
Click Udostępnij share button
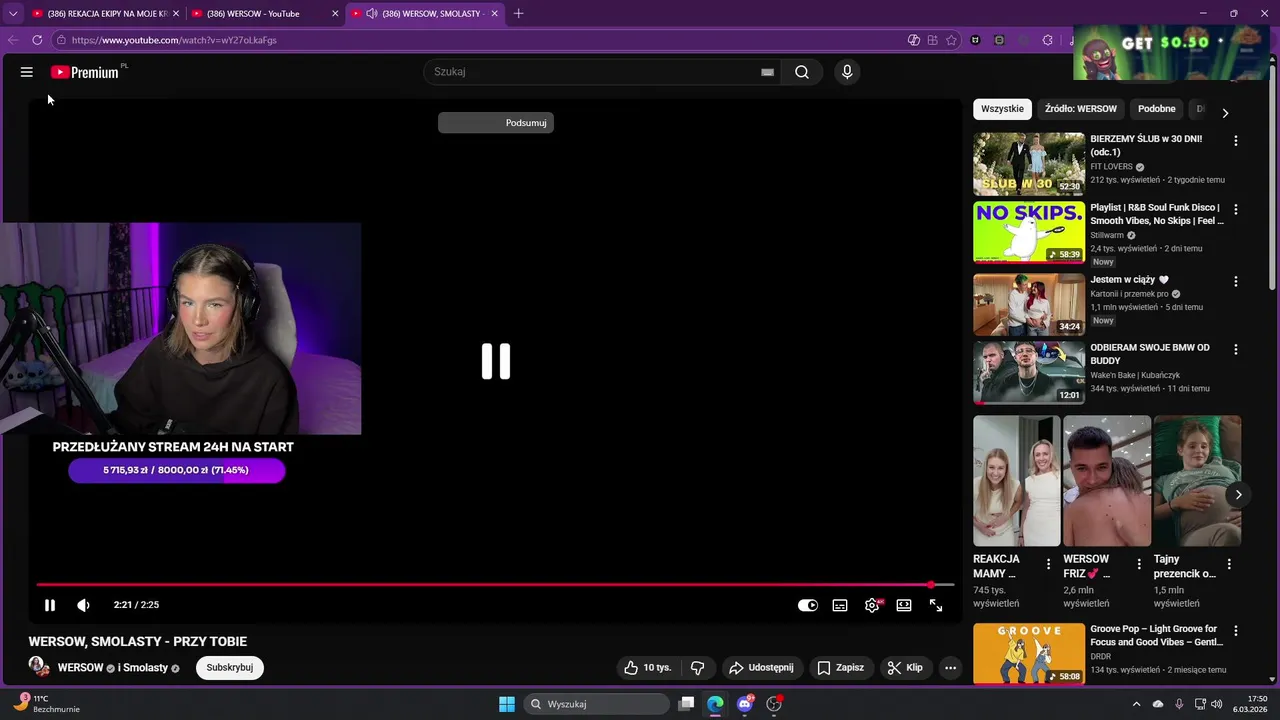pos(761,668)
